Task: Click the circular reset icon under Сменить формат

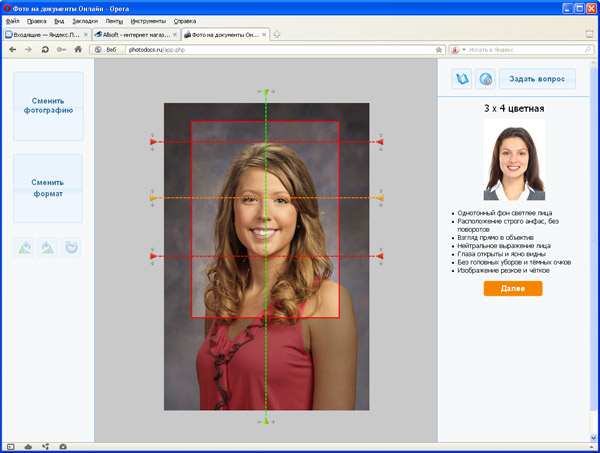Action: [x=72, y=247]
